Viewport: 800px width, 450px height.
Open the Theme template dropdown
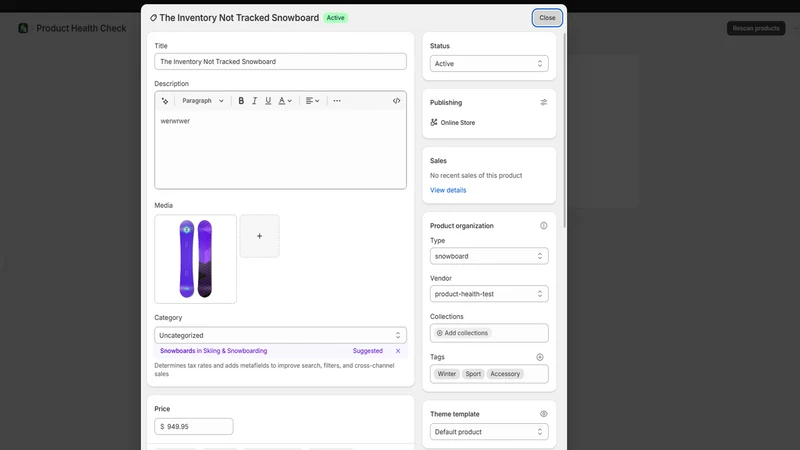pyautogui.click(x=489, y=432)
